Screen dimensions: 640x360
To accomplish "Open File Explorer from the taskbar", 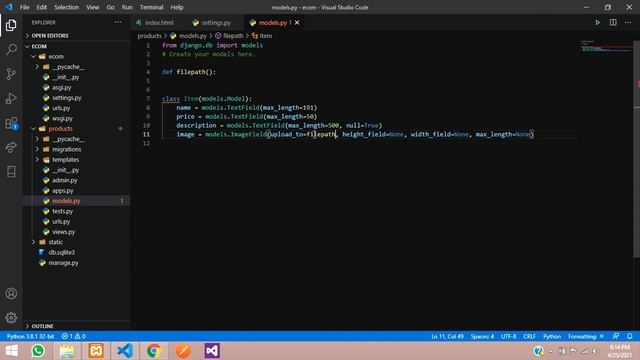I will click(x=67, y=351).
